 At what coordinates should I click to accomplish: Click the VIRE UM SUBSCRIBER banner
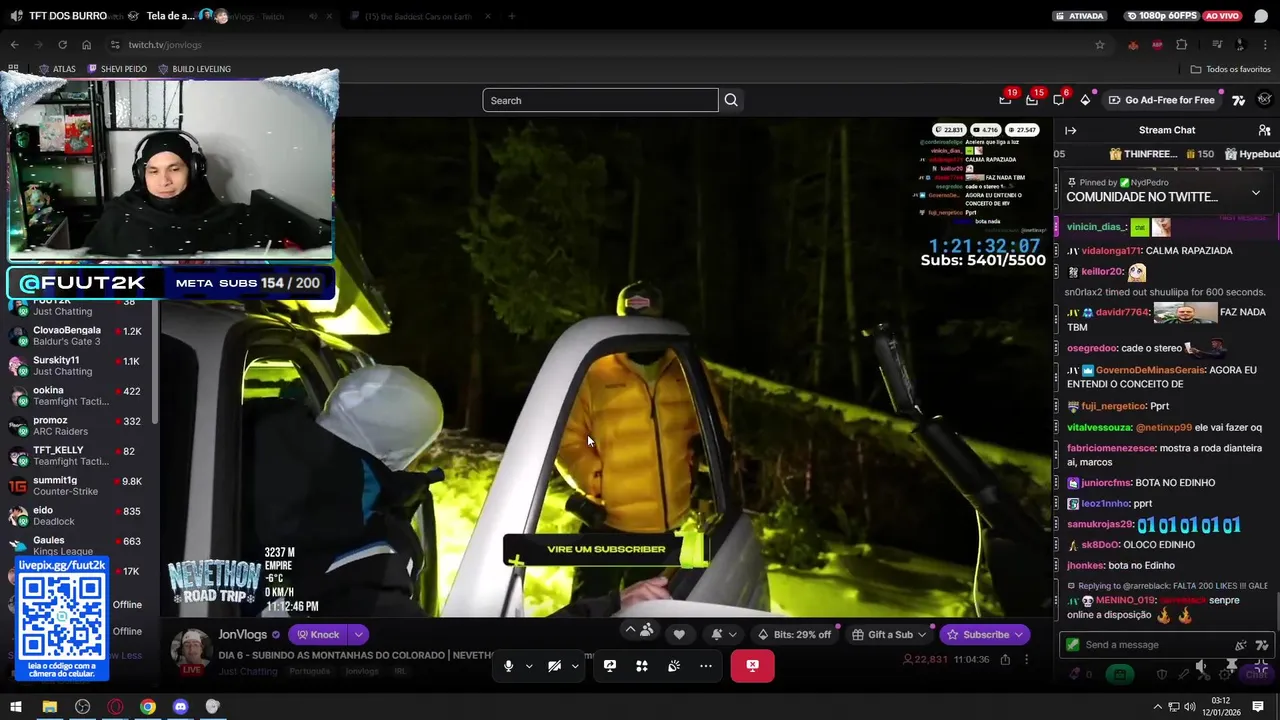click(606, 549)
